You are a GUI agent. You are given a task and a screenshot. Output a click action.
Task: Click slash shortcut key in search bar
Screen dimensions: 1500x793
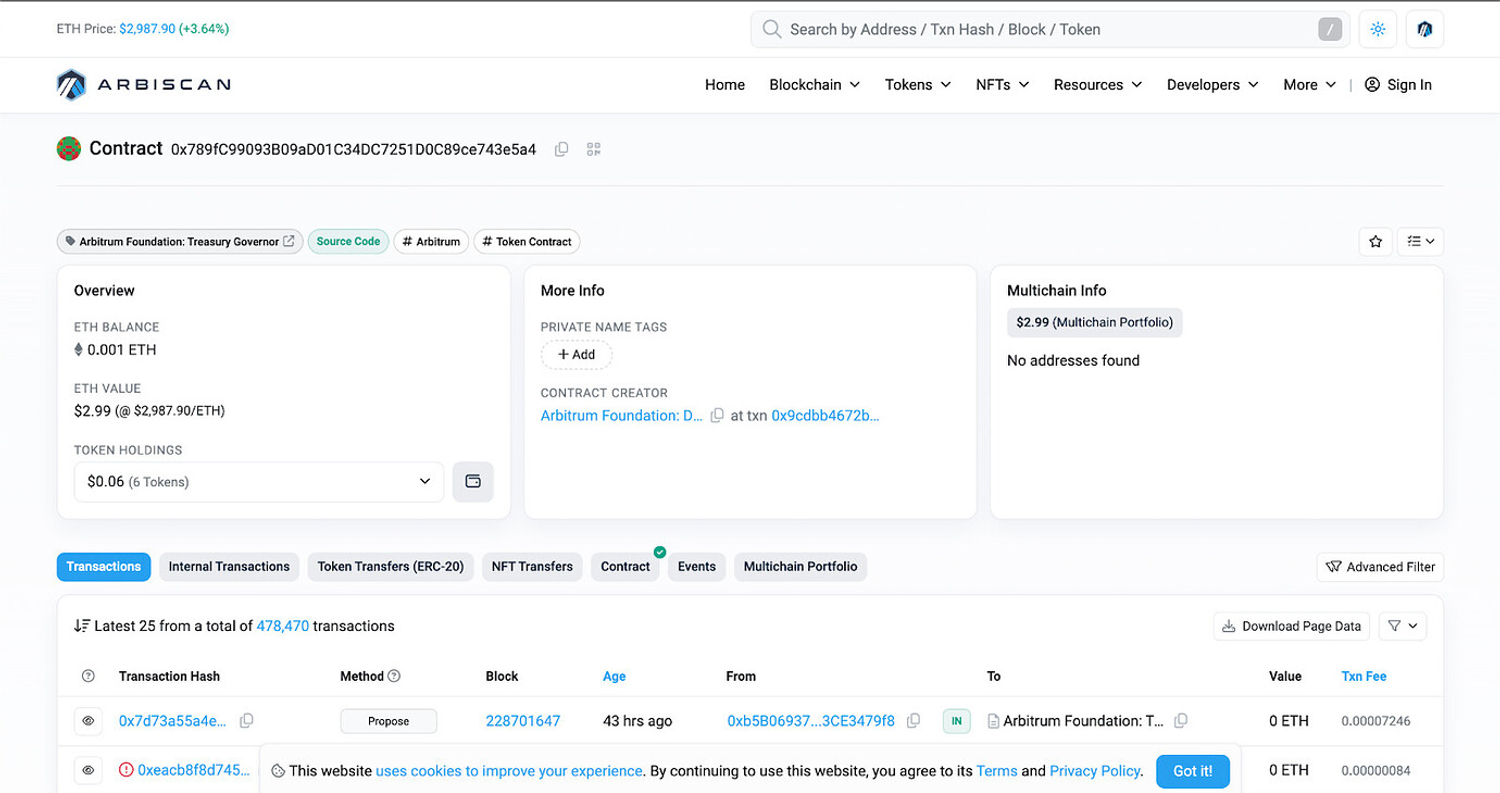1329,29
